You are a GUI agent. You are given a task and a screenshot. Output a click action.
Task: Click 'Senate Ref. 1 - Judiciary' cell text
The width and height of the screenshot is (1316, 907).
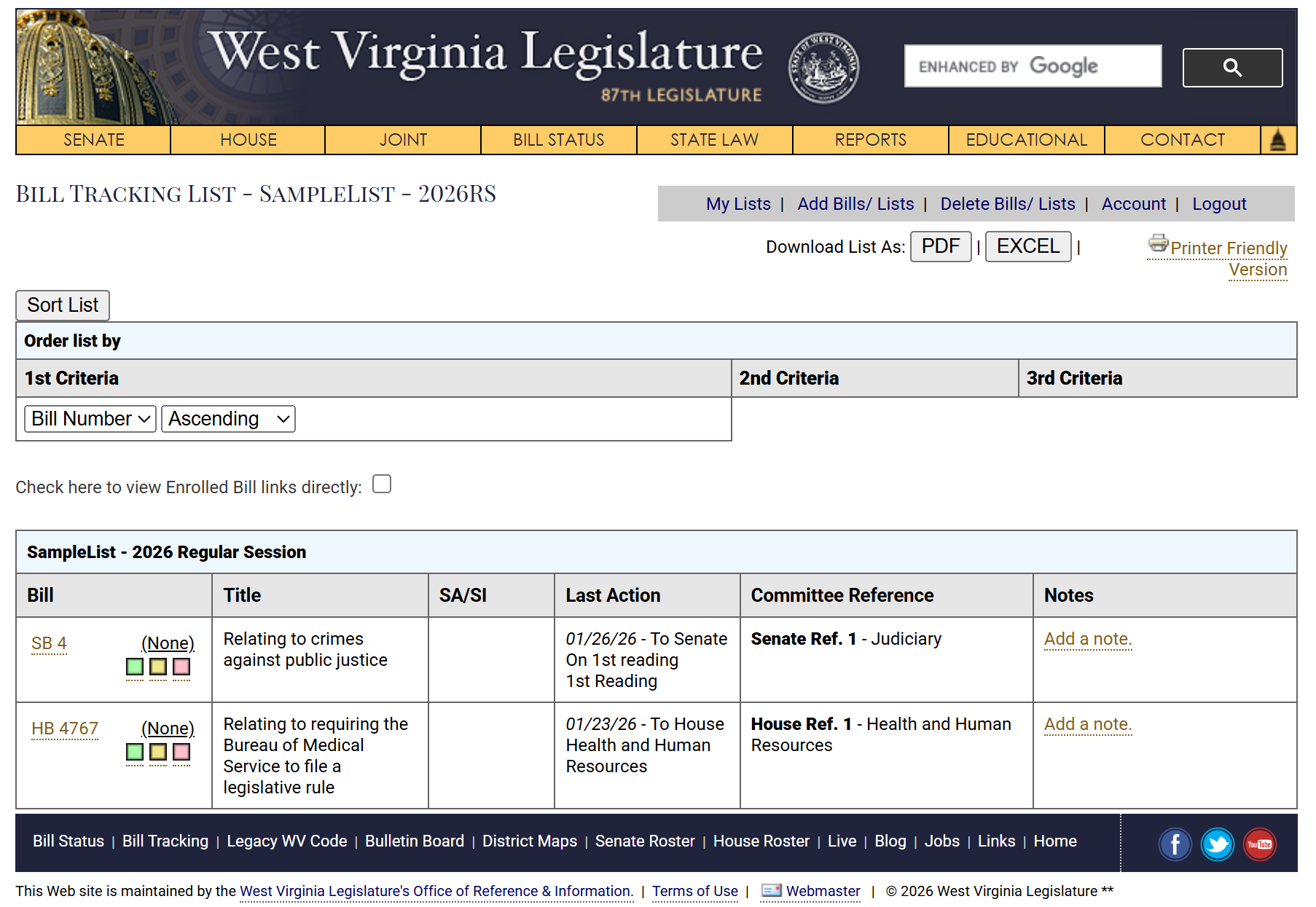pos(846,639)
